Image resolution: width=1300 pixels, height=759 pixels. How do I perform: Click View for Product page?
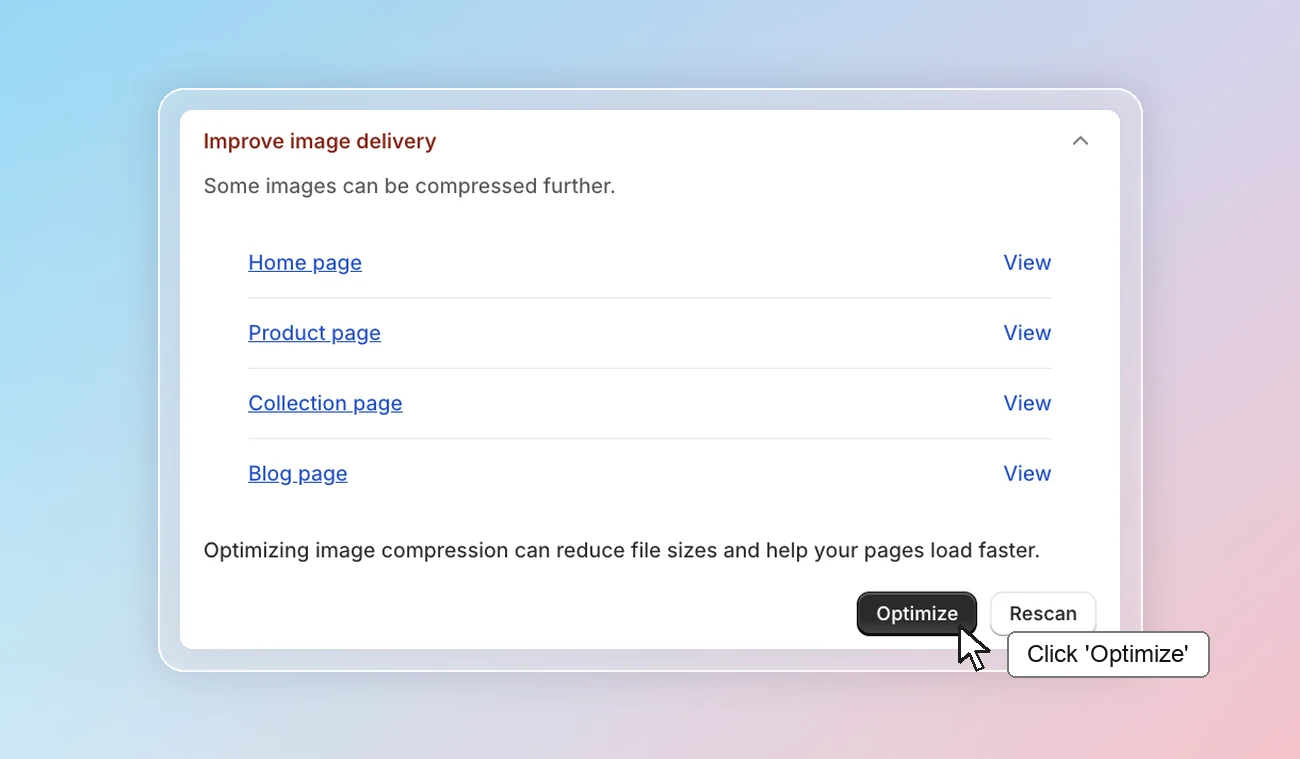pos(1027,333)
